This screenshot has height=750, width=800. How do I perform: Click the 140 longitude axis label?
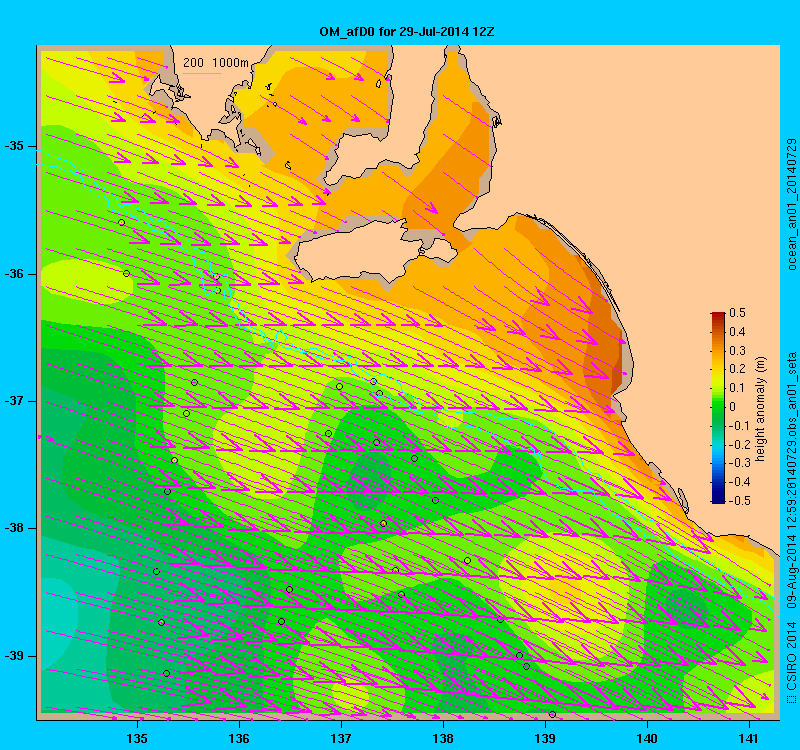647,738
